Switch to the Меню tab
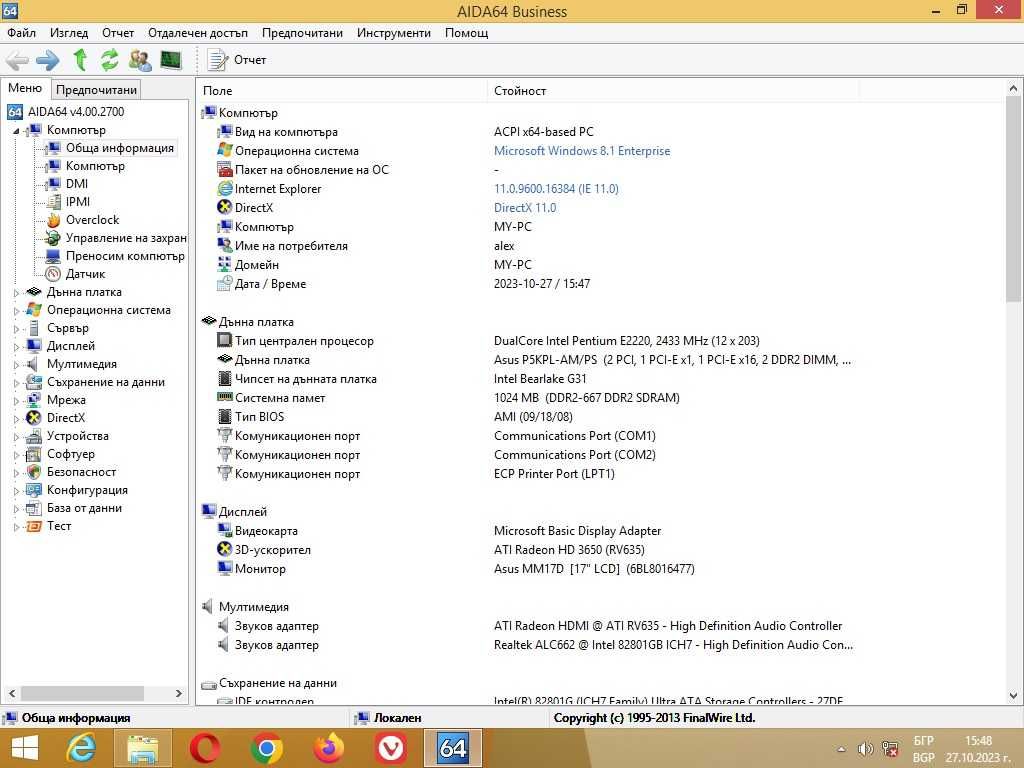The height and width of the screenshot is (768, 1024). (x=25, y=88)
